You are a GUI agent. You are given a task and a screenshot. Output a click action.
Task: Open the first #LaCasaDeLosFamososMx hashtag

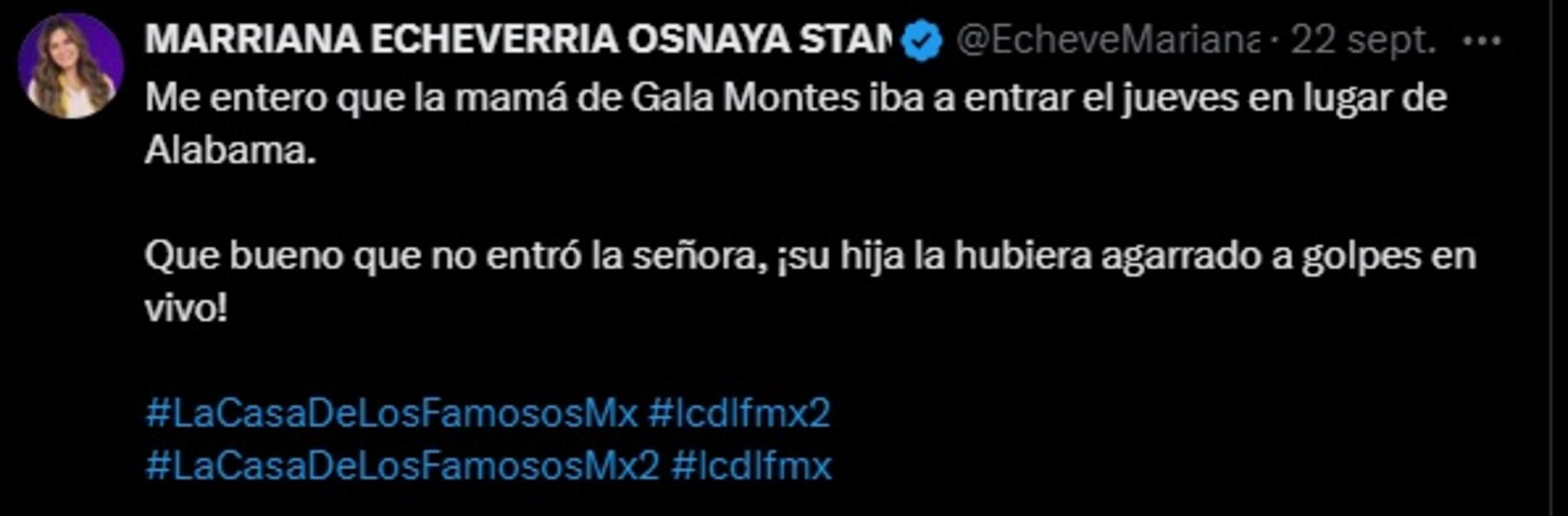coord(391,413)
